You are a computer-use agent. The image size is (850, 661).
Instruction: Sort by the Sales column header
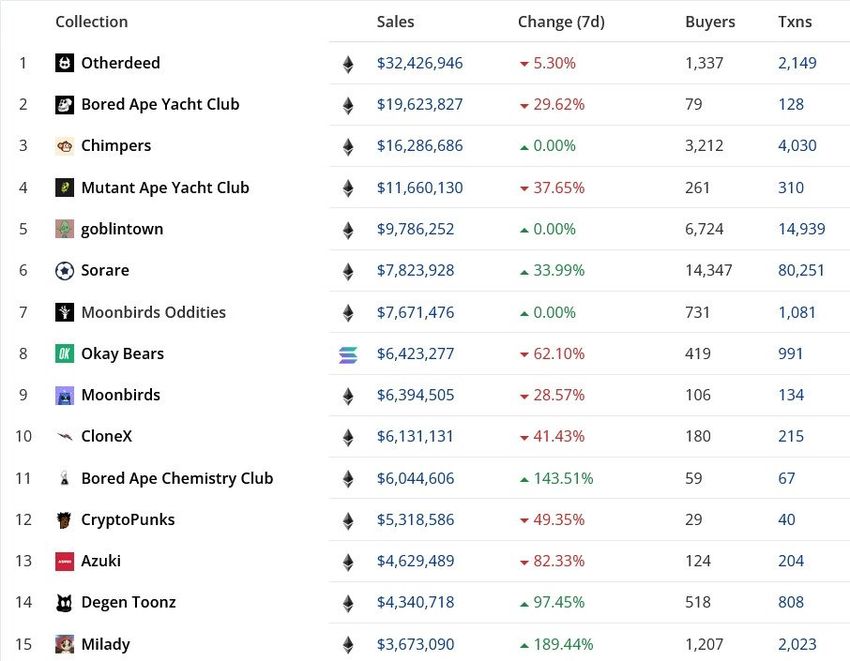395,21
